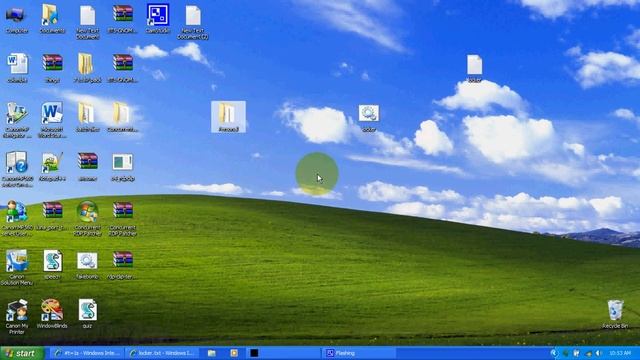Select the Documents folder shortcut
This screenshot has height=360, width=640.
(52, 19)
